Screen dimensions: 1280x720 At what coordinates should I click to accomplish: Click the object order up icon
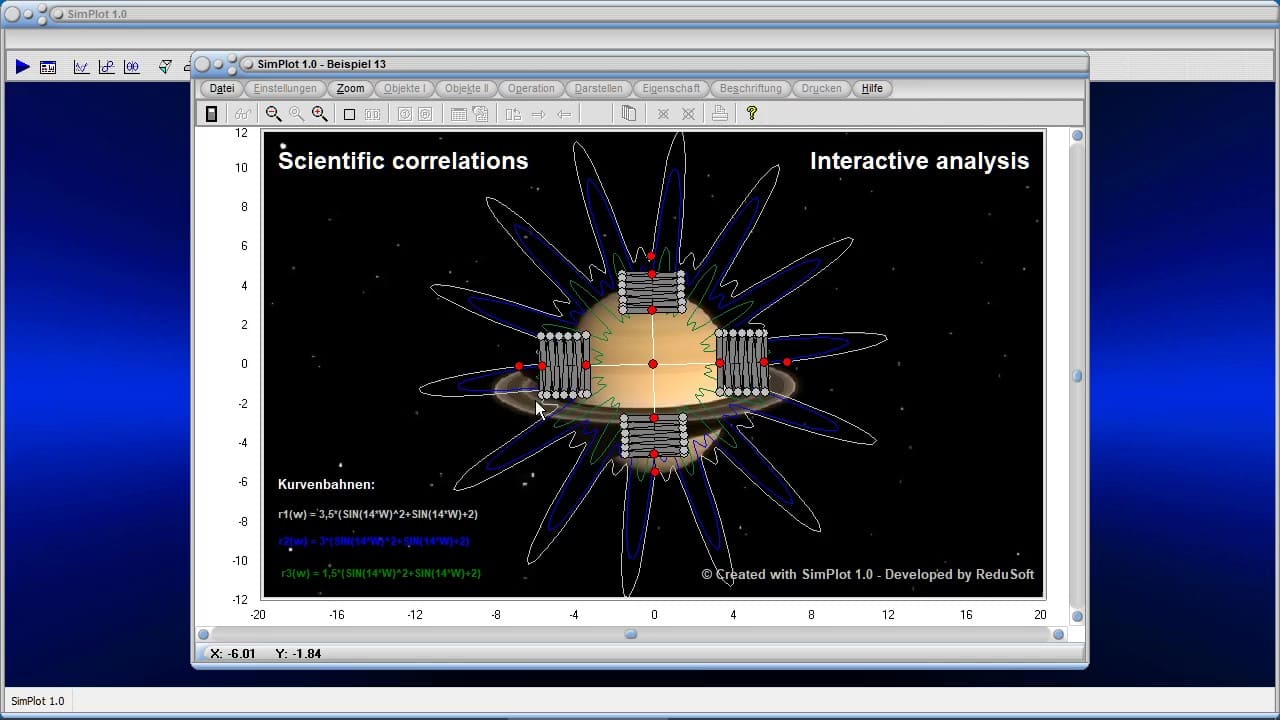513,114
